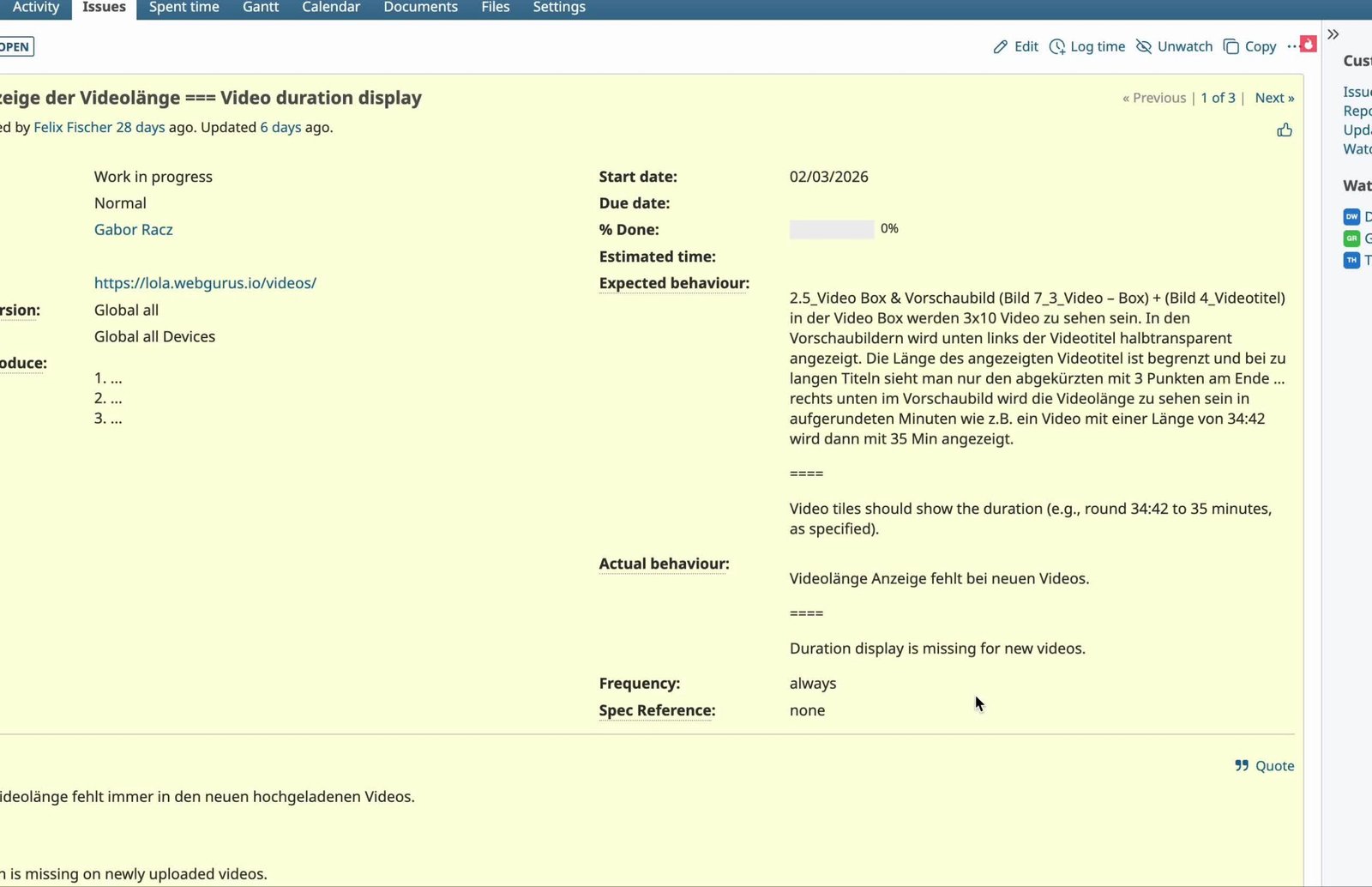Click the Edit pencil icon

pyautogui.click(x=1000, y=46)
